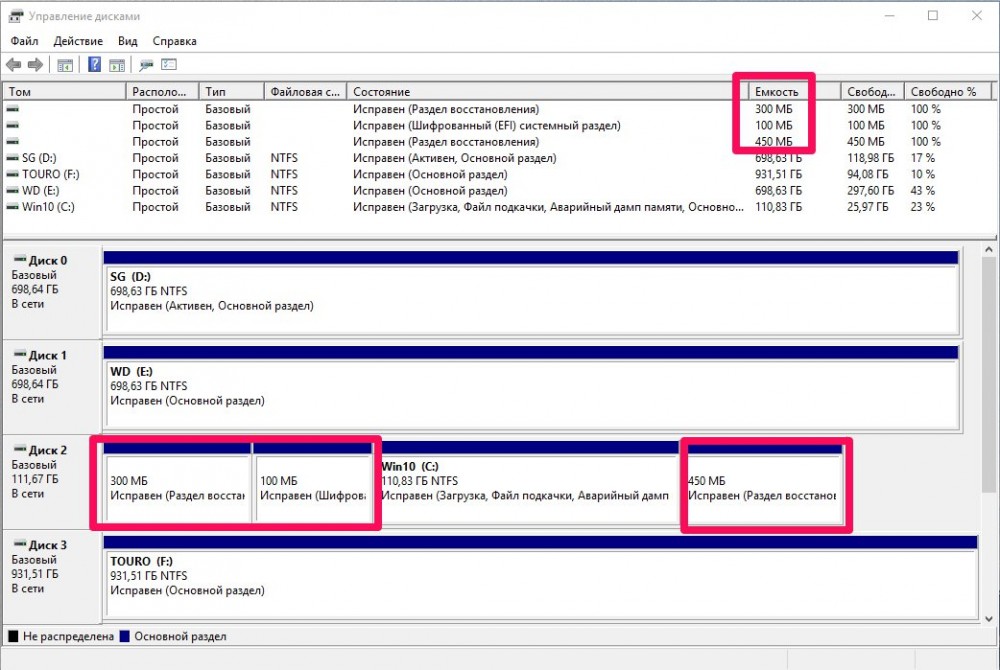
Task: Click the TOURO (F:) volume name in list
Action: 50,174
